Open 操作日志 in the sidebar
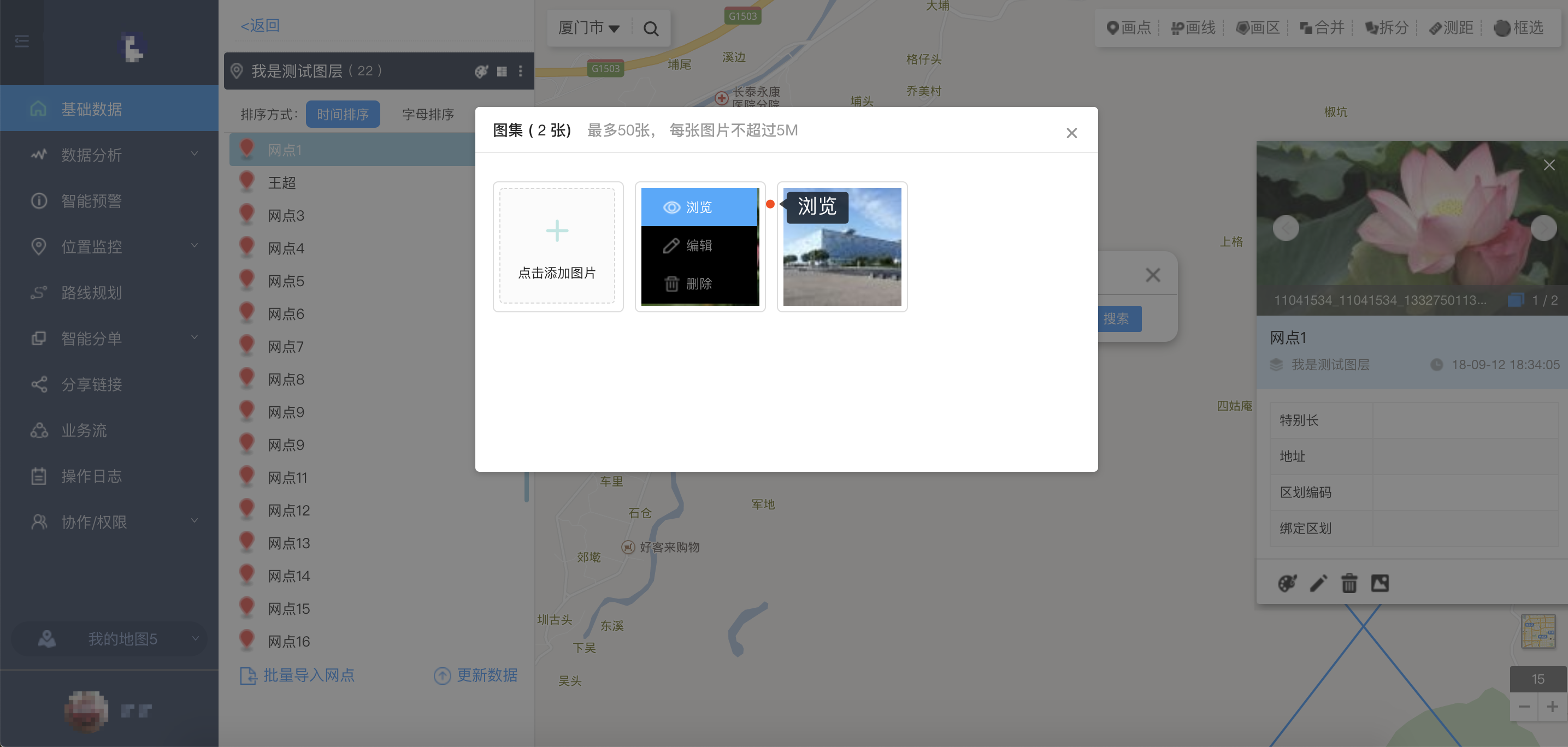 (109, 476)
